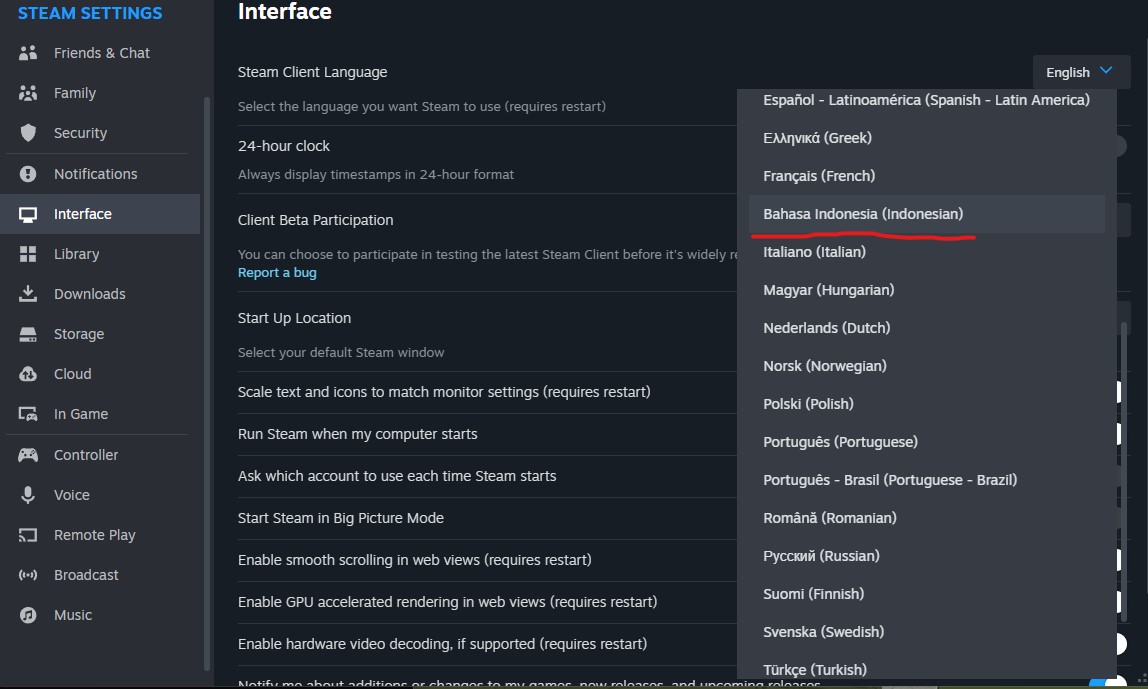Click the Cloud icon in sidebar

pyautogui.click(x=28, y=374)
